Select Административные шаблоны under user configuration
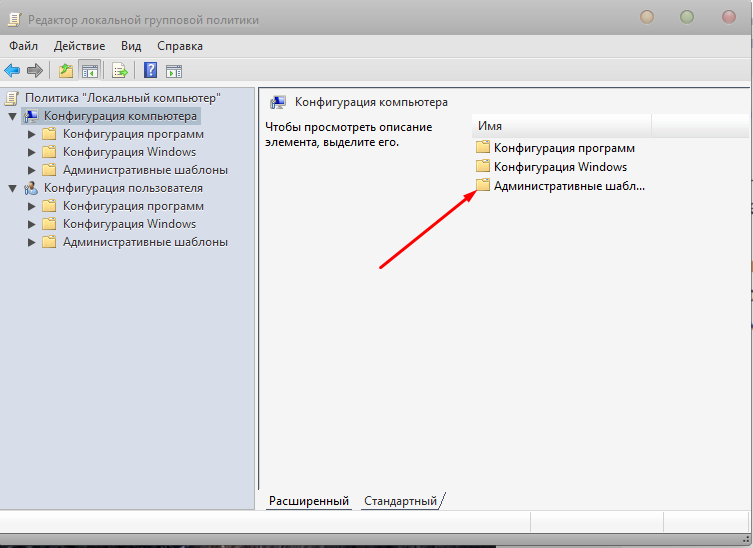 coord(145,242)
